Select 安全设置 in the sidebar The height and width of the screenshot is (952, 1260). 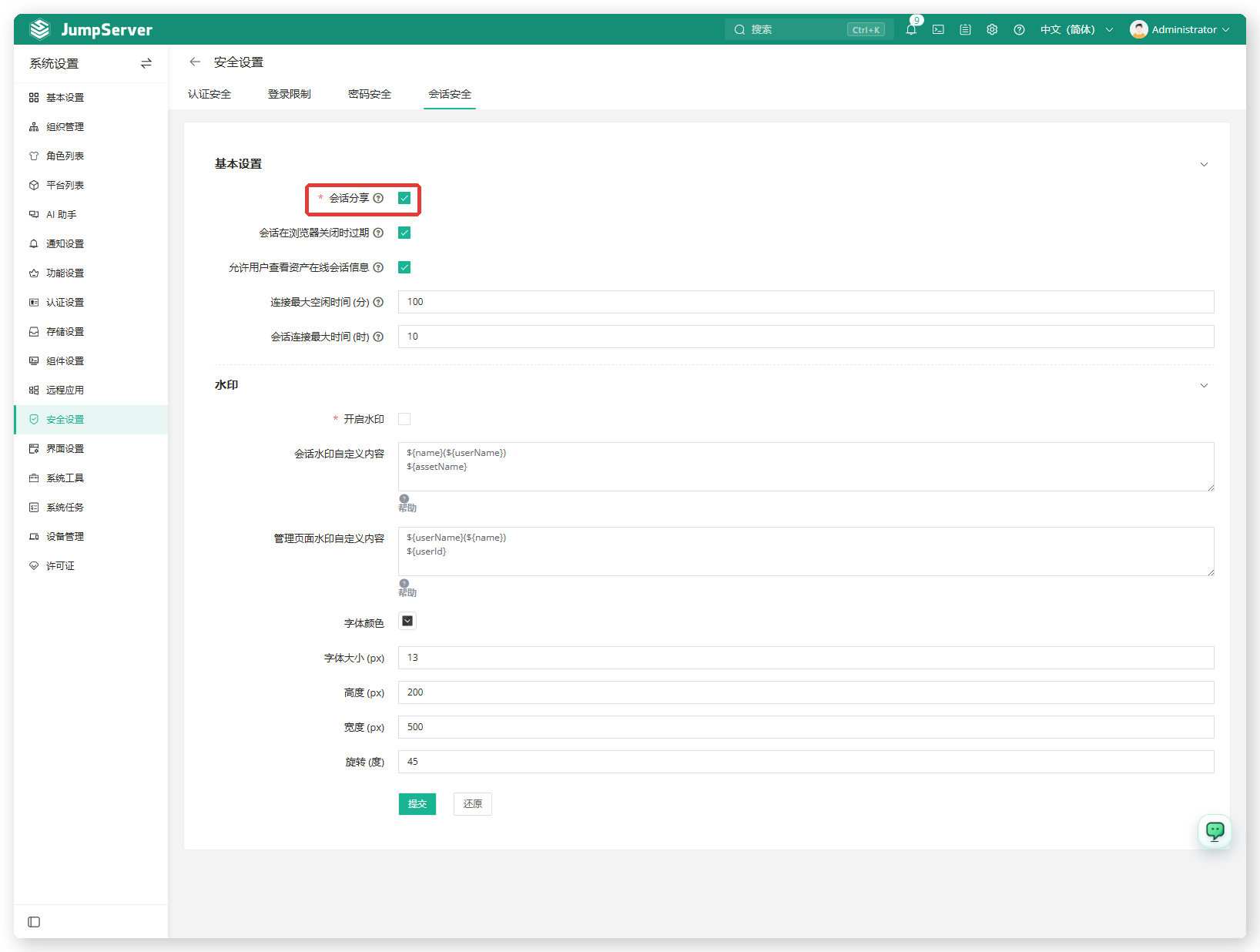(91, 419)
